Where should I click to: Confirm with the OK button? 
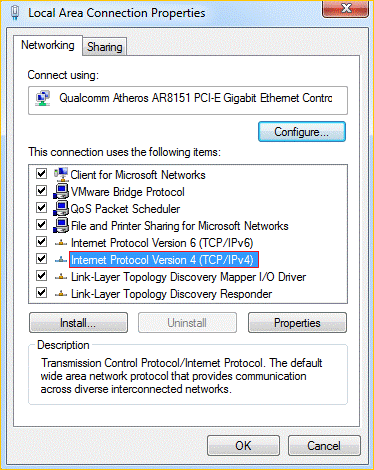243,446
